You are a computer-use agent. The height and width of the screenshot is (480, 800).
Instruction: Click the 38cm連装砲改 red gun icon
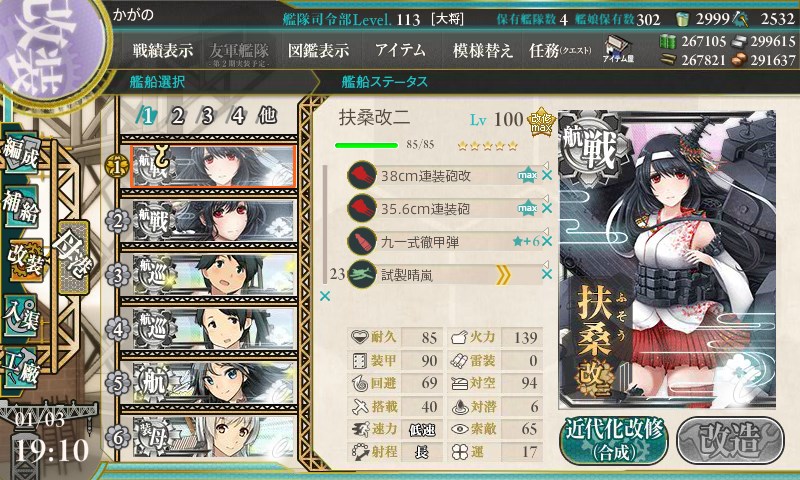(x=362, y=175)
